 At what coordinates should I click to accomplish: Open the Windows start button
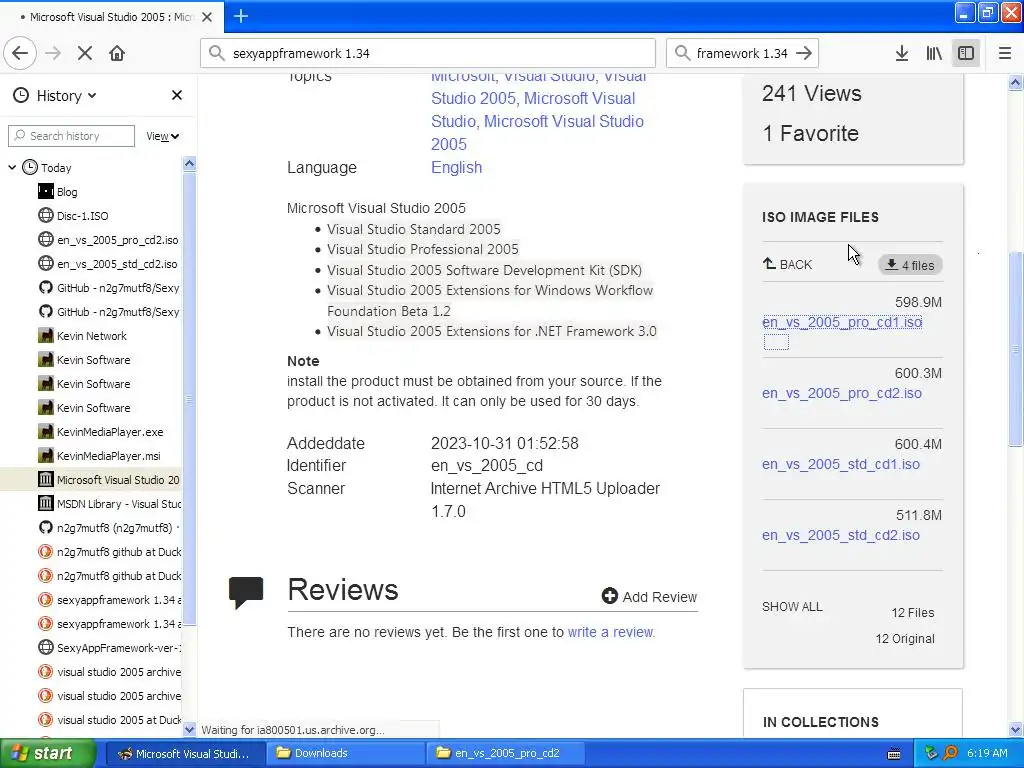(x=48, y=753)
